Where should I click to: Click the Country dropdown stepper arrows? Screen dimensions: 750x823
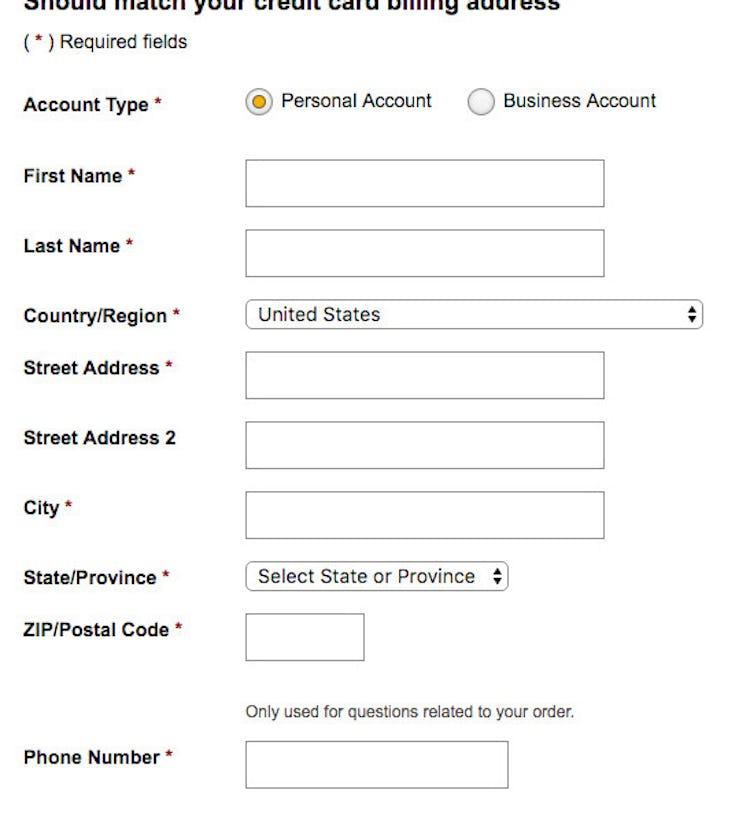click(690, 314)
